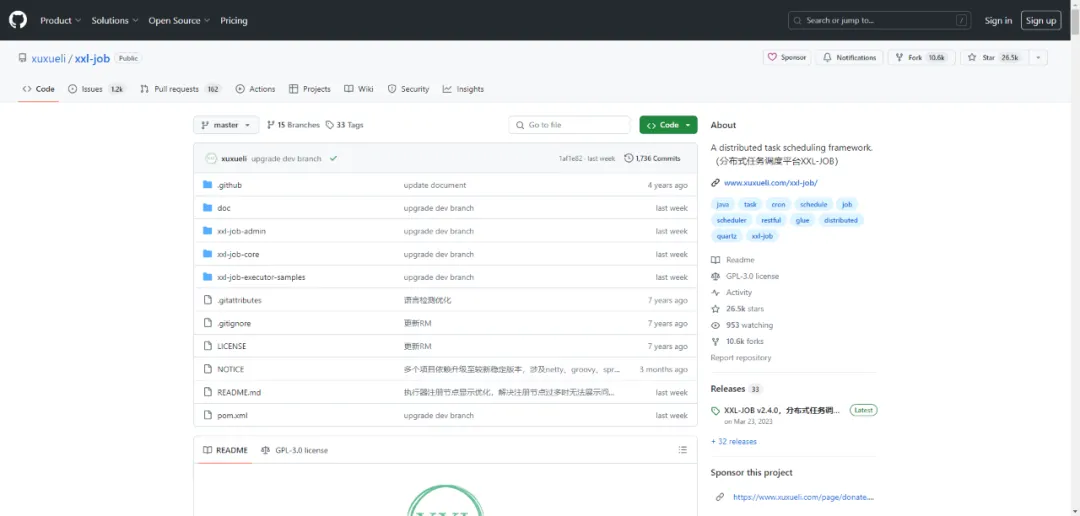Switch to the GPL-3.0 license tab
This screenshot has width=1080, height=516.
(x=294, y=450)
